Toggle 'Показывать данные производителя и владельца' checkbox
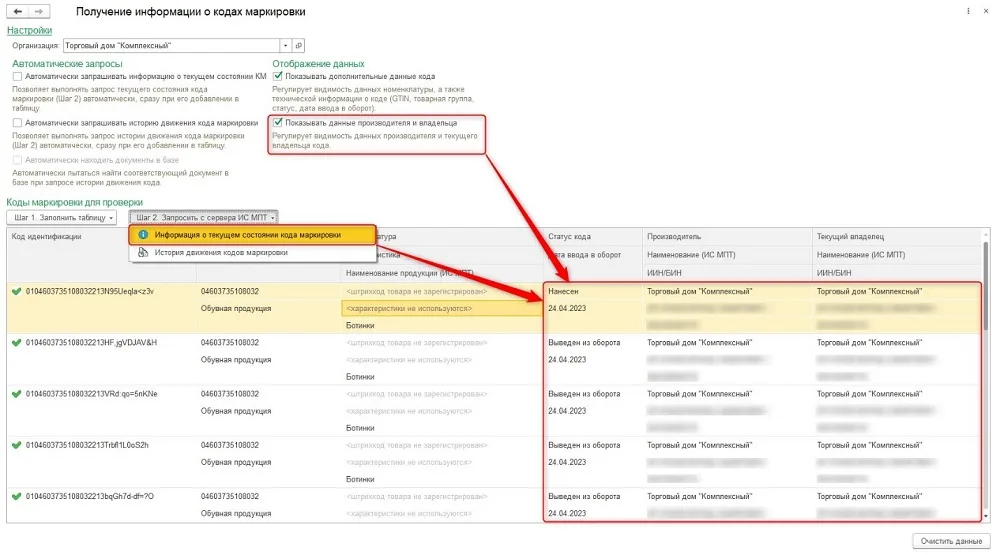 click(277, 122)
